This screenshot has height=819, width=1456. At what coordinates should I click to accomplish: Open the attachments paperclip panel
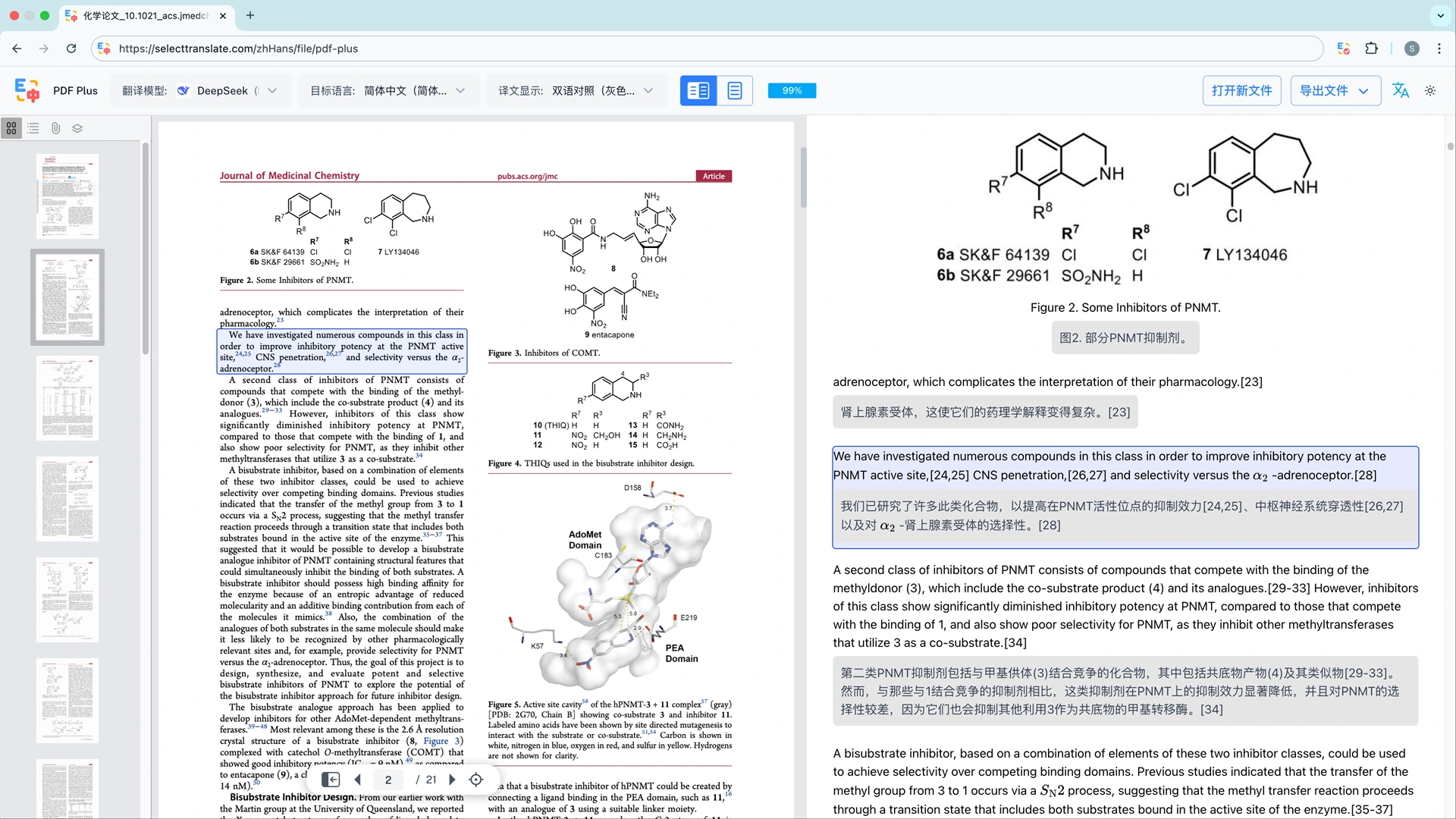(55, 128)
